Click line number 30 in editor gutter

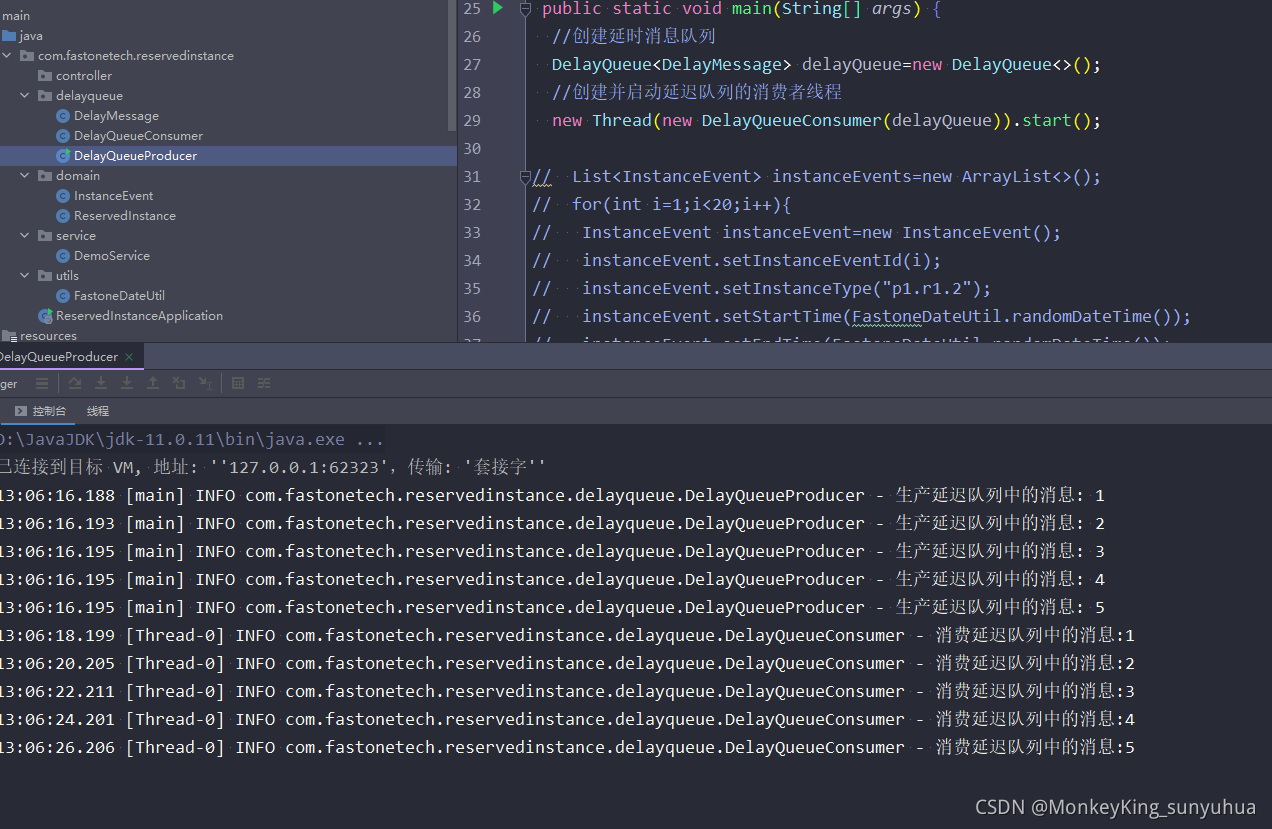coord(472,148)
